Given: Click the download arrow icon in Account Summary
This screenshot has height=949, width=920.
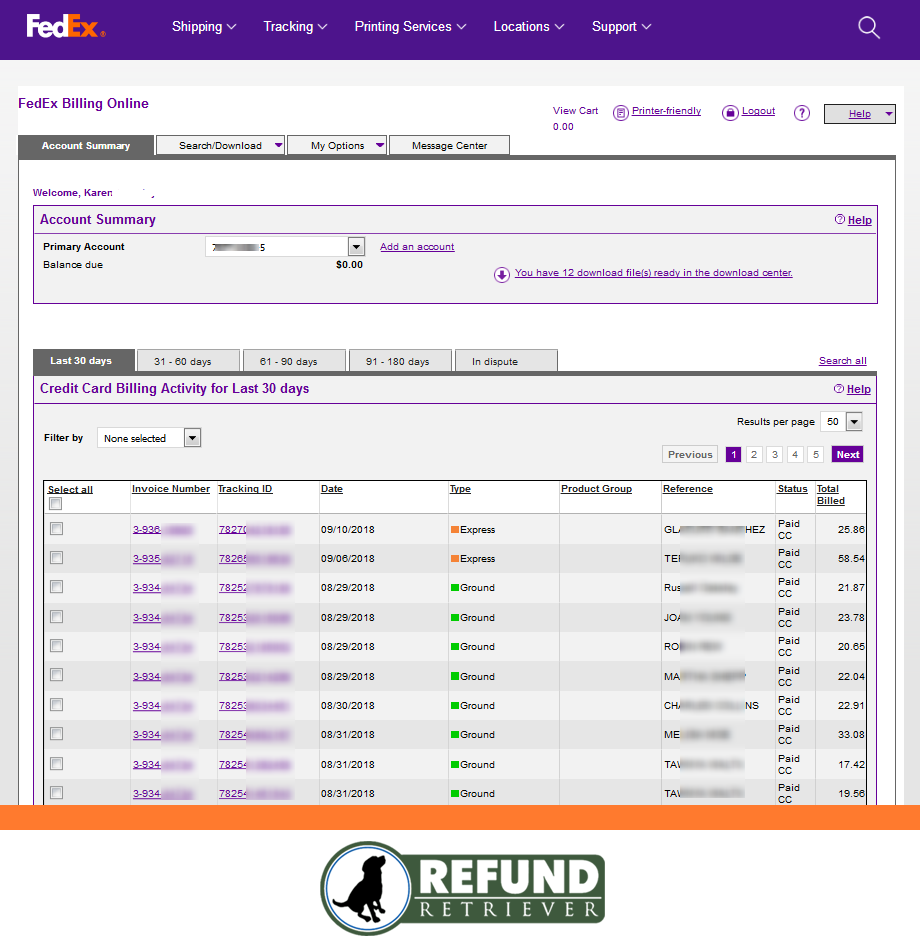Looking at the screenshot, I should click(x=501, y=275).
